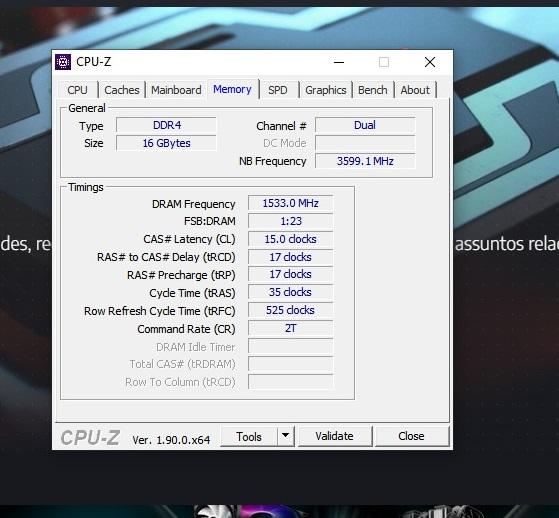
Task: Click the Close button at bottom
Action: (x=411, y=436)
